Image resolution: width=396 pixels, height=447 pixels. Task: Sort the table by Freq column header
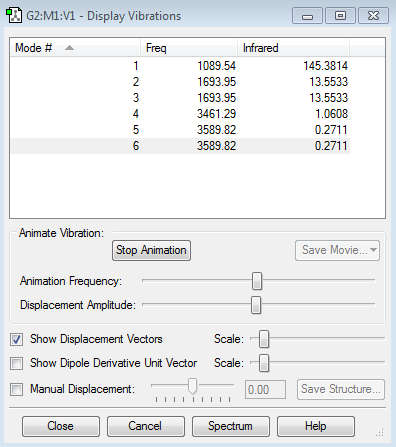pyautogui.click(x=188, y=48)
